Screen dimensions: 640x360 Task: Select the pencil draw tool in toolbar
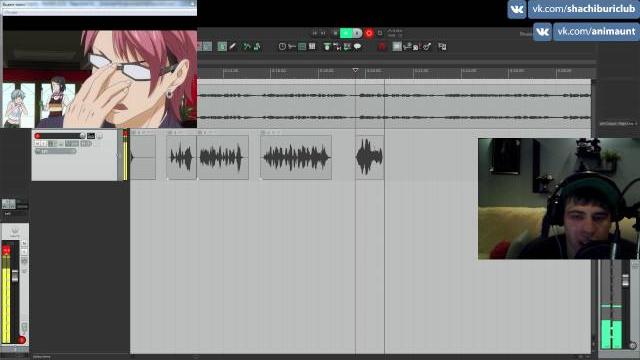(x=233, y=47)
